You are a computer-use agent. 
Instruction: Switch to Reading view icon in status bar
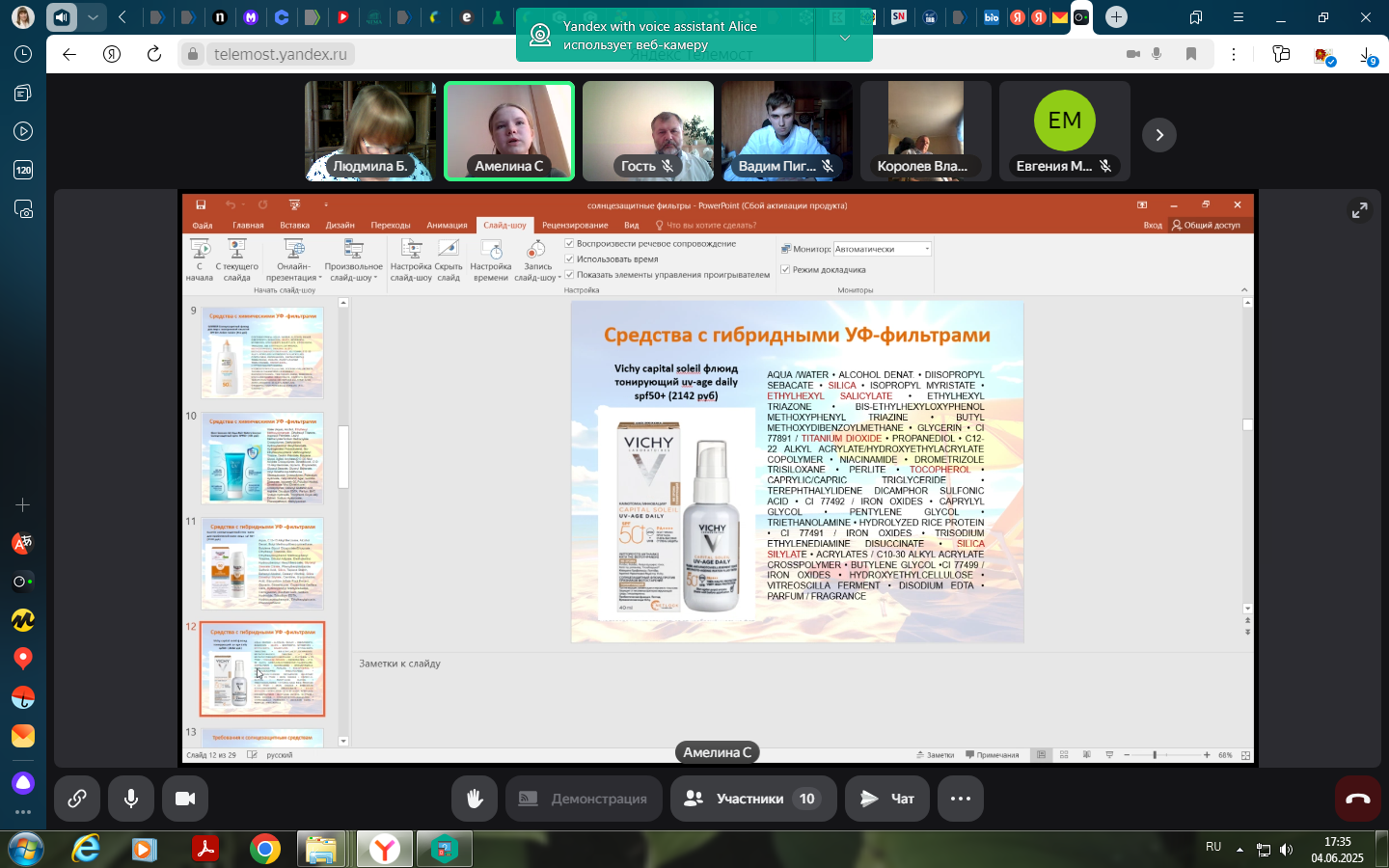tap(1087, 755)
